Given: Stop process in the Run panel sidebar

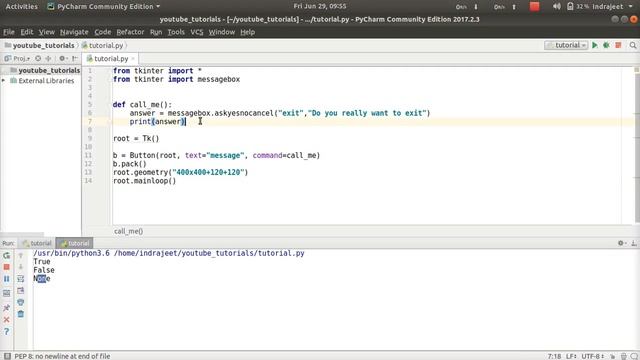Looking at the screenshot, I should (7, 267).
